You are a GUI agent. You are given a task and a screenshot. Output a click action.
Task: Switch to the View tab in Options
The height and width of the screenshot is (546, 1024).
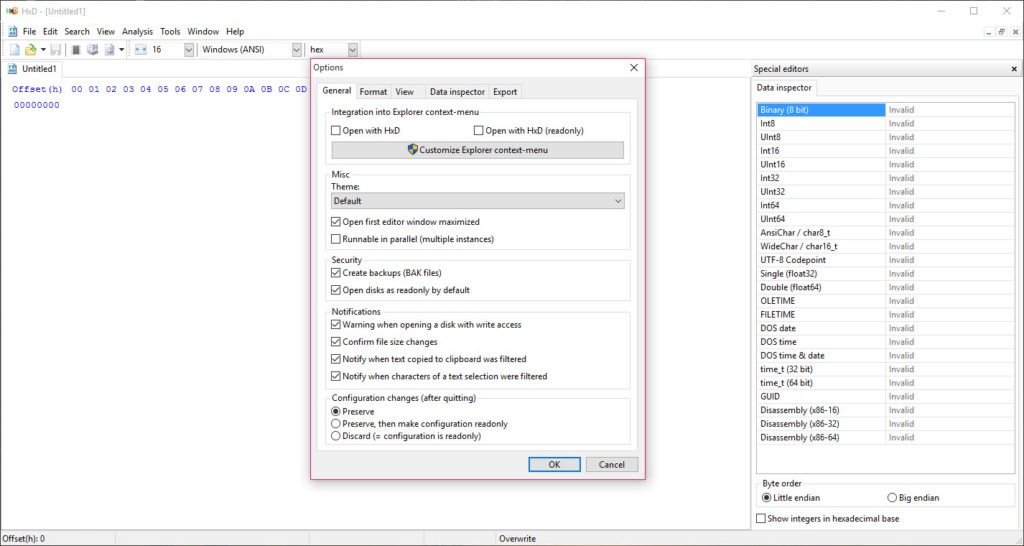405,92
